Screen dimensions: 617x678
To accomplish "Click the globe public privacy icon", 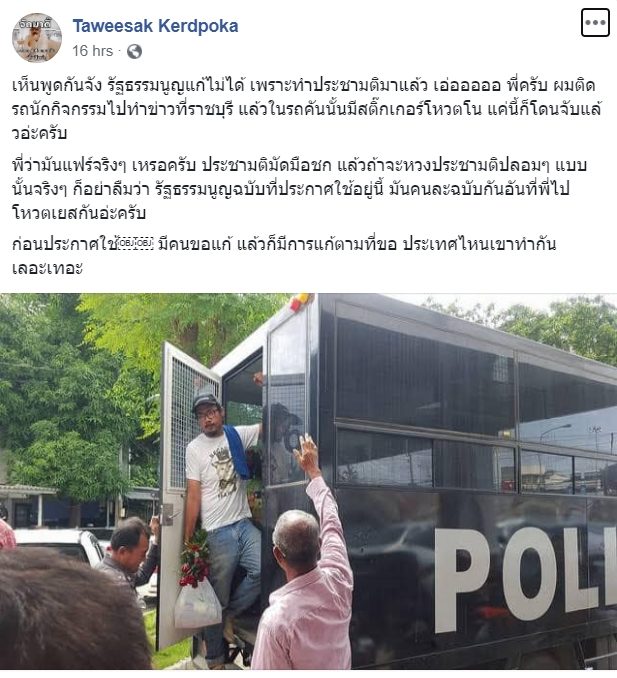I will pyautogui.click(x=134, y=51).
